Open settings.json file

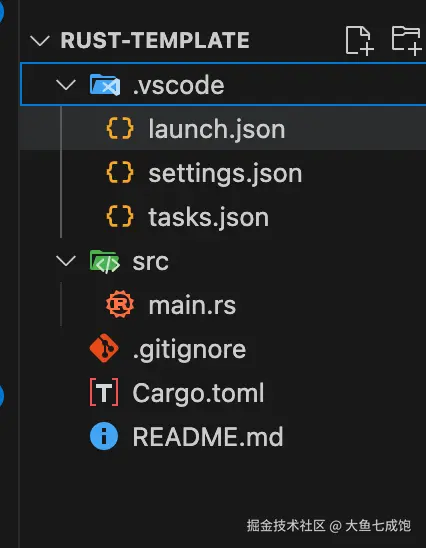pos(223,173)
